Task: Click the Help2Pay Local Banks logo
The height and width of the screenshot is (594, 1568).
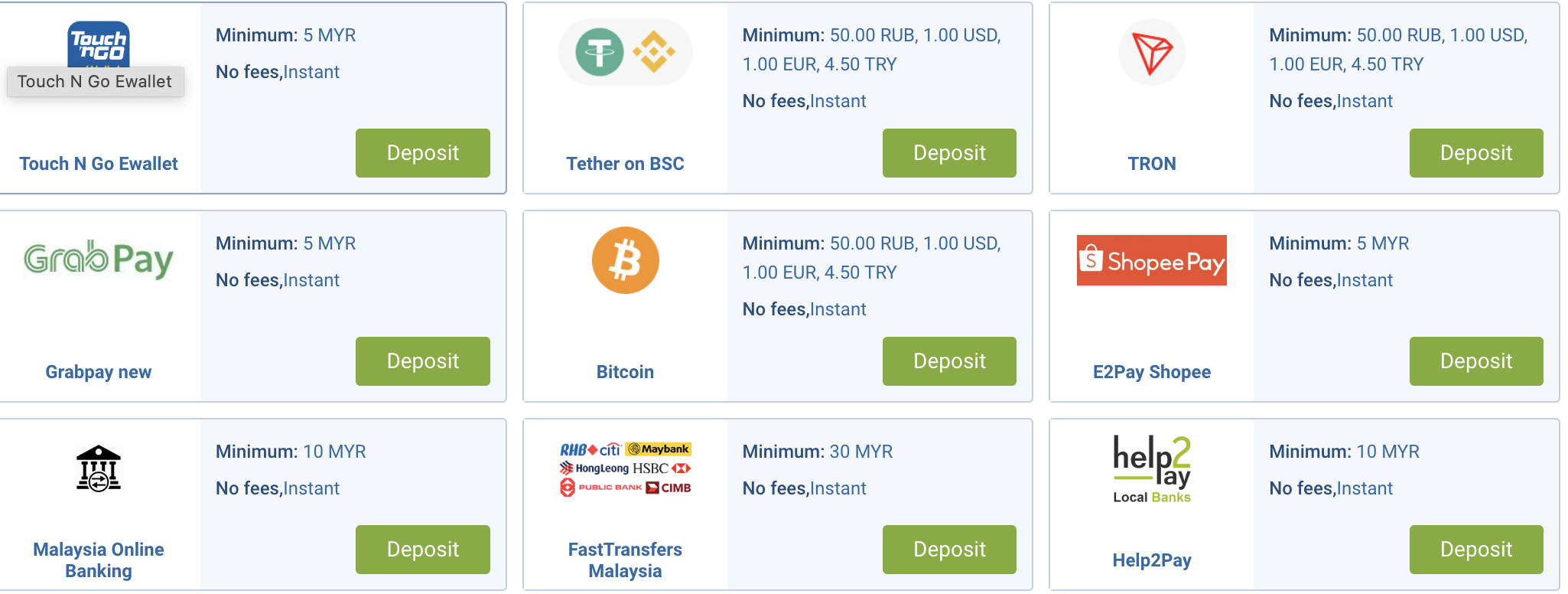Action: coord(1151,468)
